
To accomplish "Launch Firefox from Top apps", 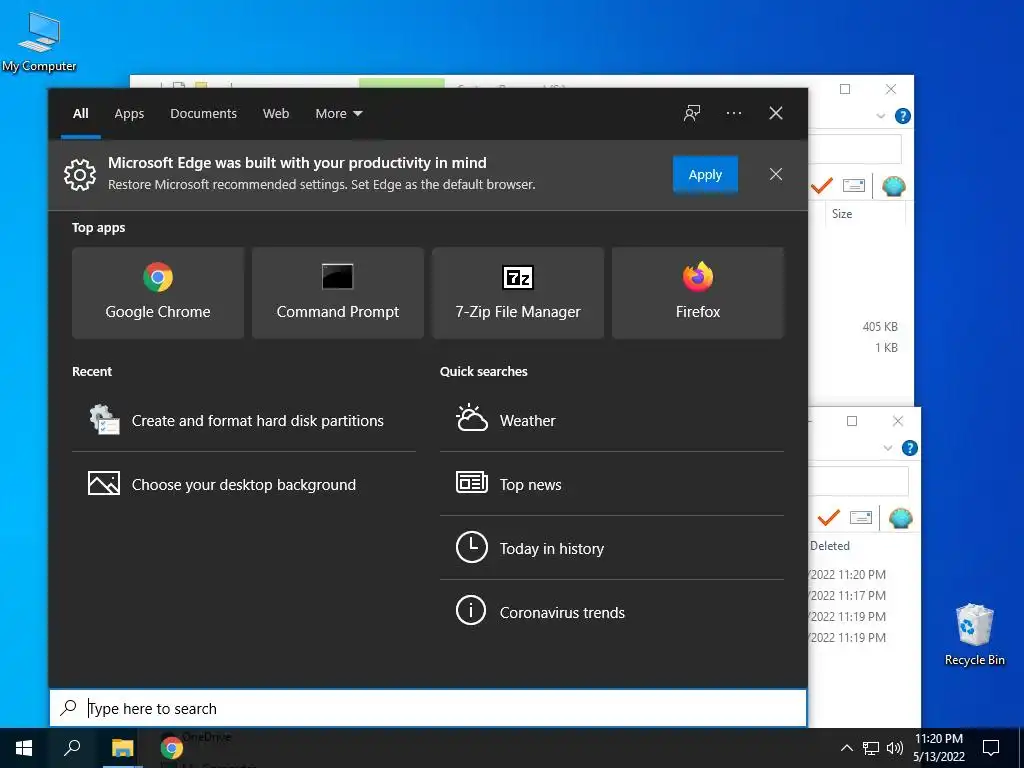I will 697,293.
